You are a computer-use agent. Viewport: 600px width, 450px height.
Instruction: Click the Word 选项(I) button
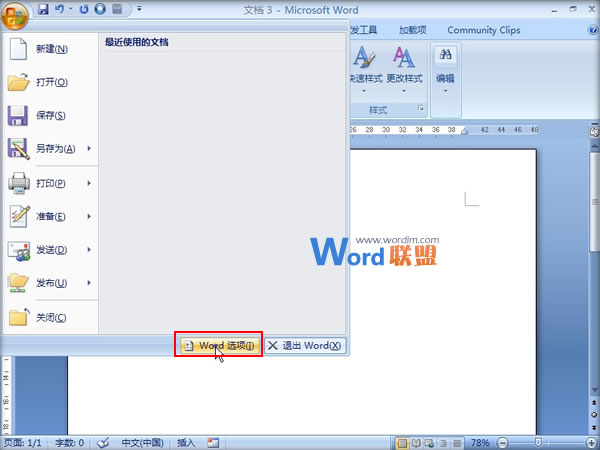click(x=219, y=346)
